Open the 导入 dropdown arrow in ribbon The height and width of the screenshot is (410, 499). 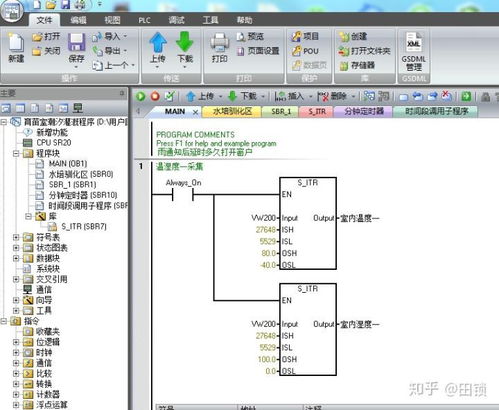125,36
